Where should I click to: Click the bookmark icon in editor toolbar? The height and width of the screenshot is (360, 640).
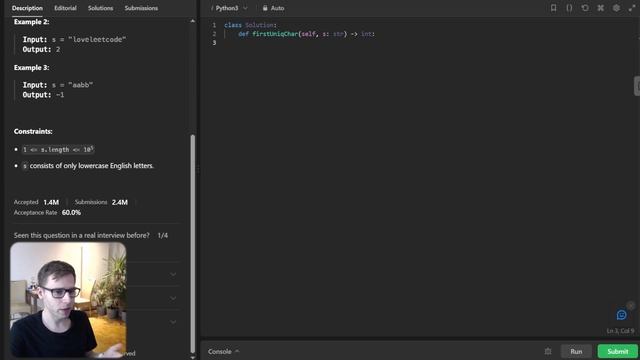553,8
